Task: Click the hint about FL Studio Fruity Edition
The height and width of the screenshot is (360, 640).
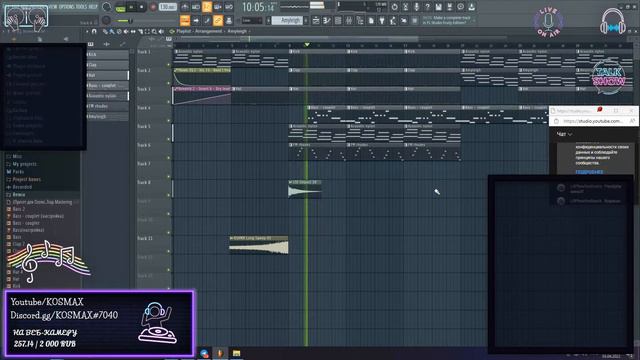Action: 448,20
